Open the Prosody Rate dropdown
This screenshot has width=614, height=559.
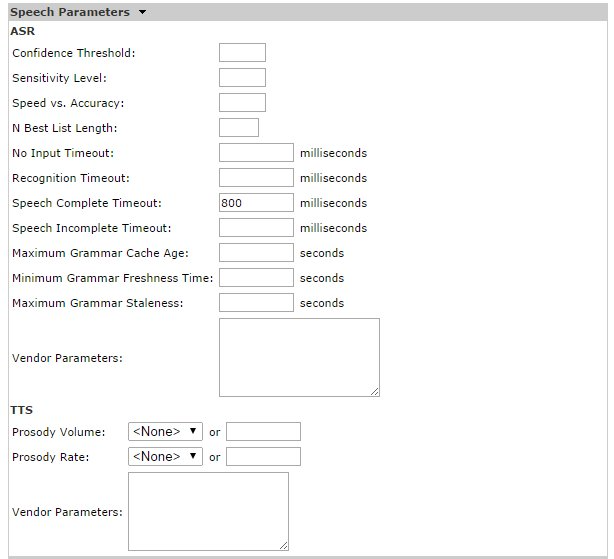tap(165, 457)
